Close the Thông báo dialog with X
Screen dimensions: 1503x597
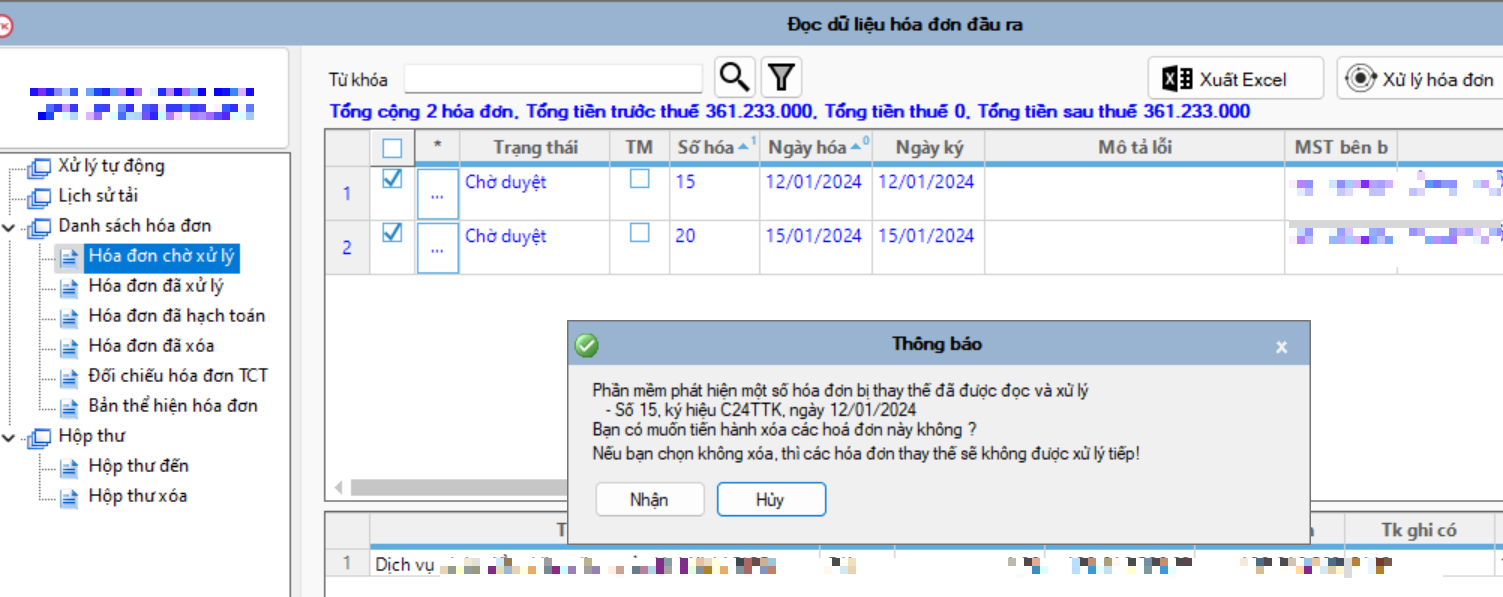click(1281, 347)
